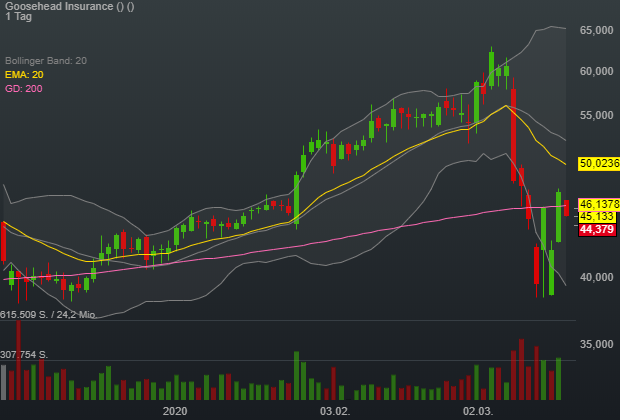
Task: Click the '03.02.' date axis label
Action: (x=335, y=411)
